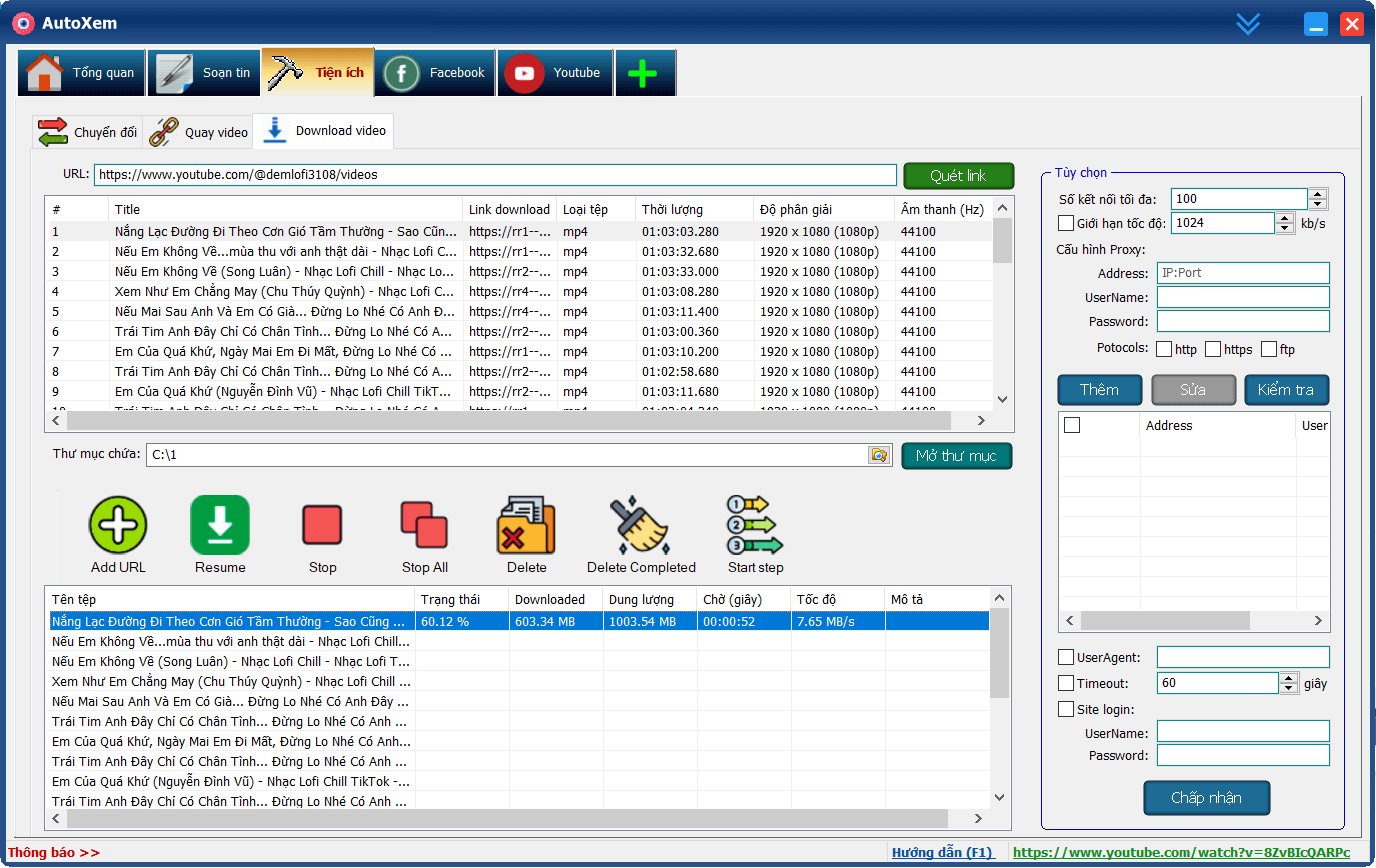Click the Delete folder icon

point(526,525)
